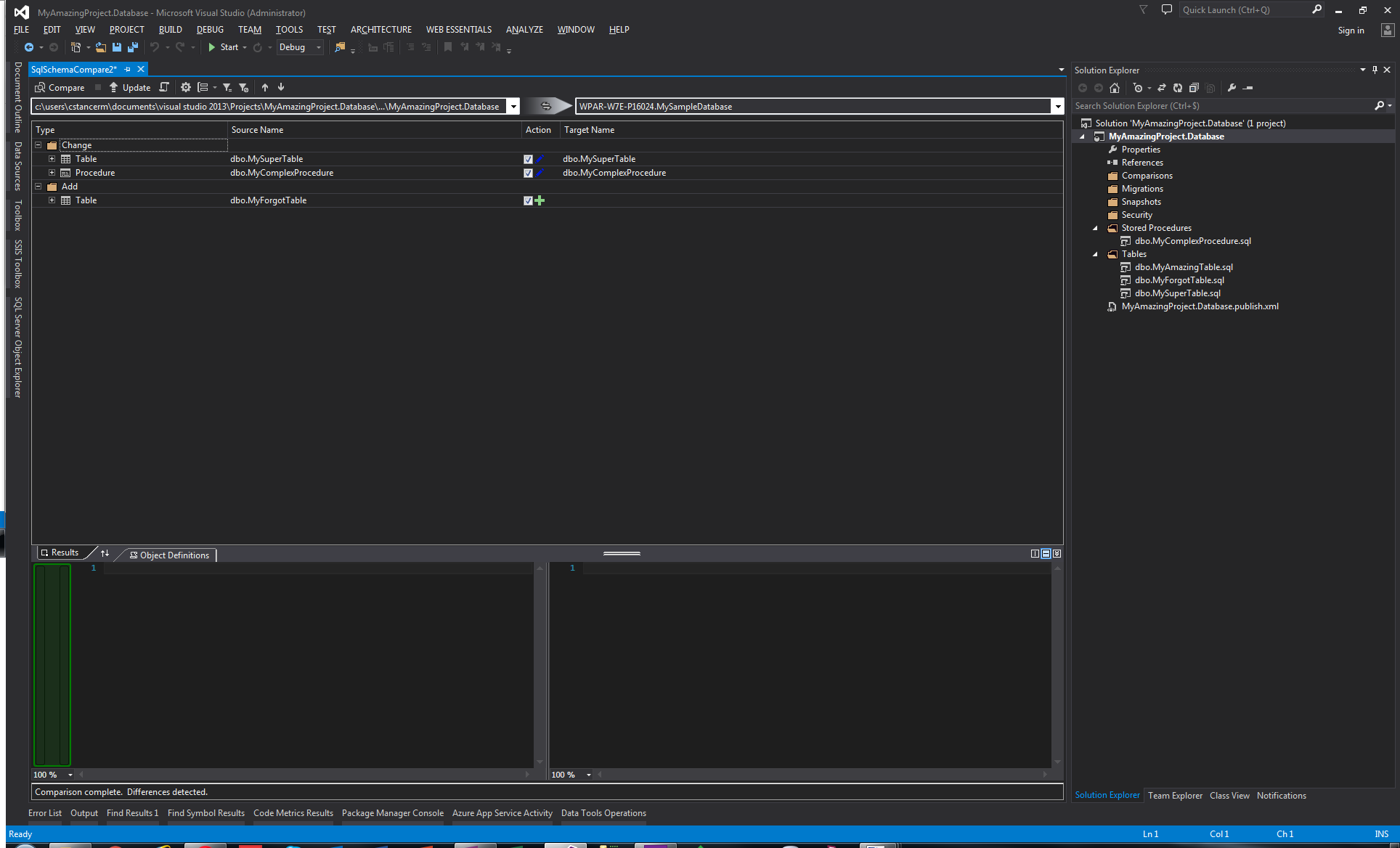Expand the dbo.MySuperTable row
Screen dimensions: 1400x848
click(52, 159)
